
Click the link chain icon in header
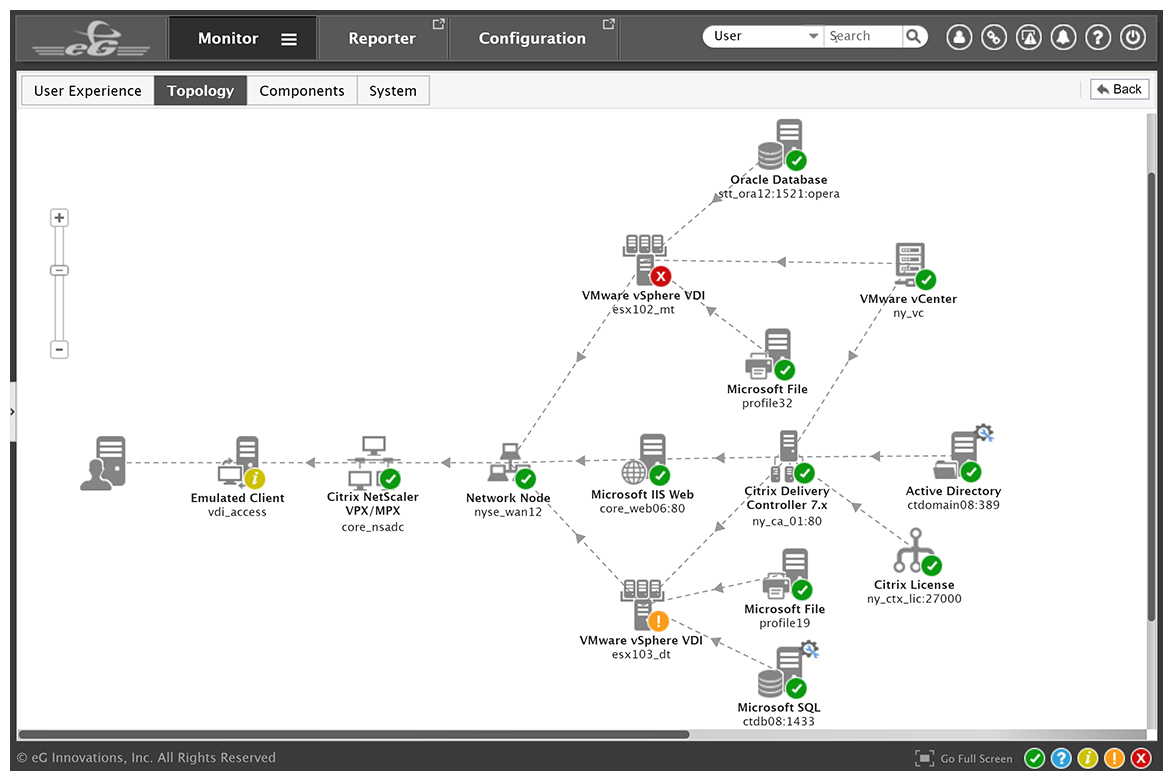[x=993, y=37]
